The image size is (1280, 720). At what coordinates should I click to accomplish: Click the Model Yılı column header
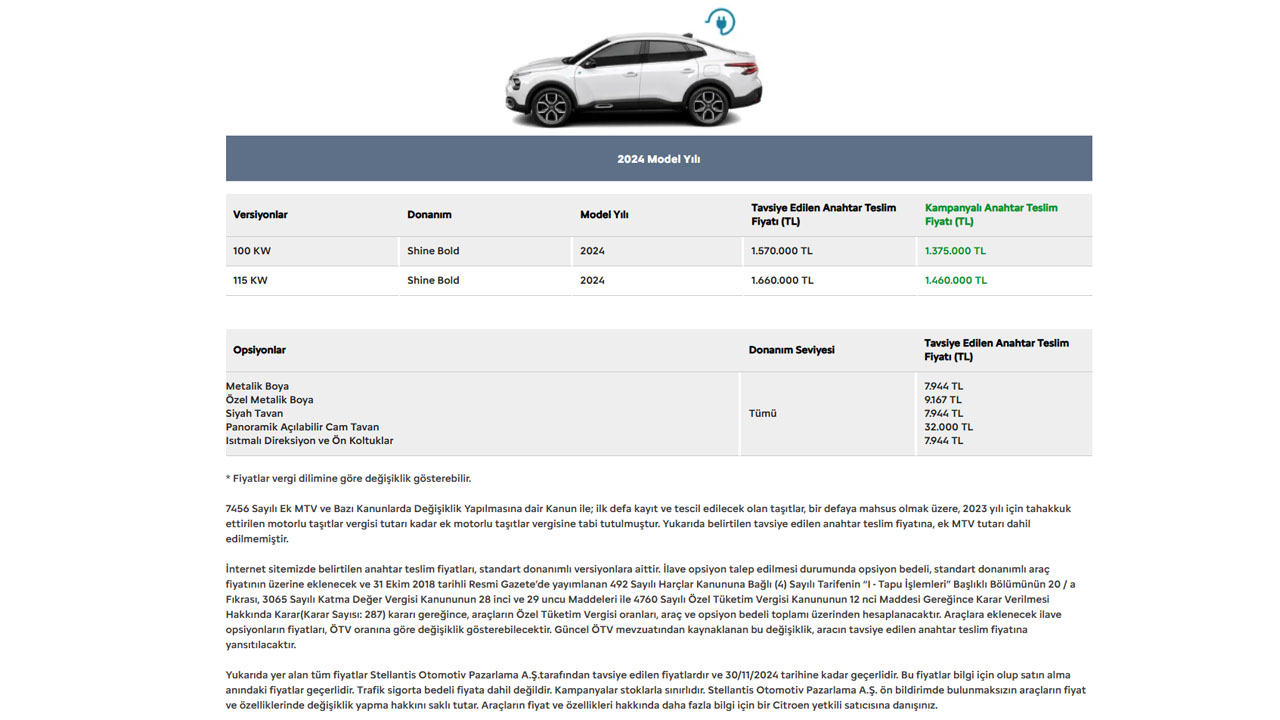click(604, 215)
